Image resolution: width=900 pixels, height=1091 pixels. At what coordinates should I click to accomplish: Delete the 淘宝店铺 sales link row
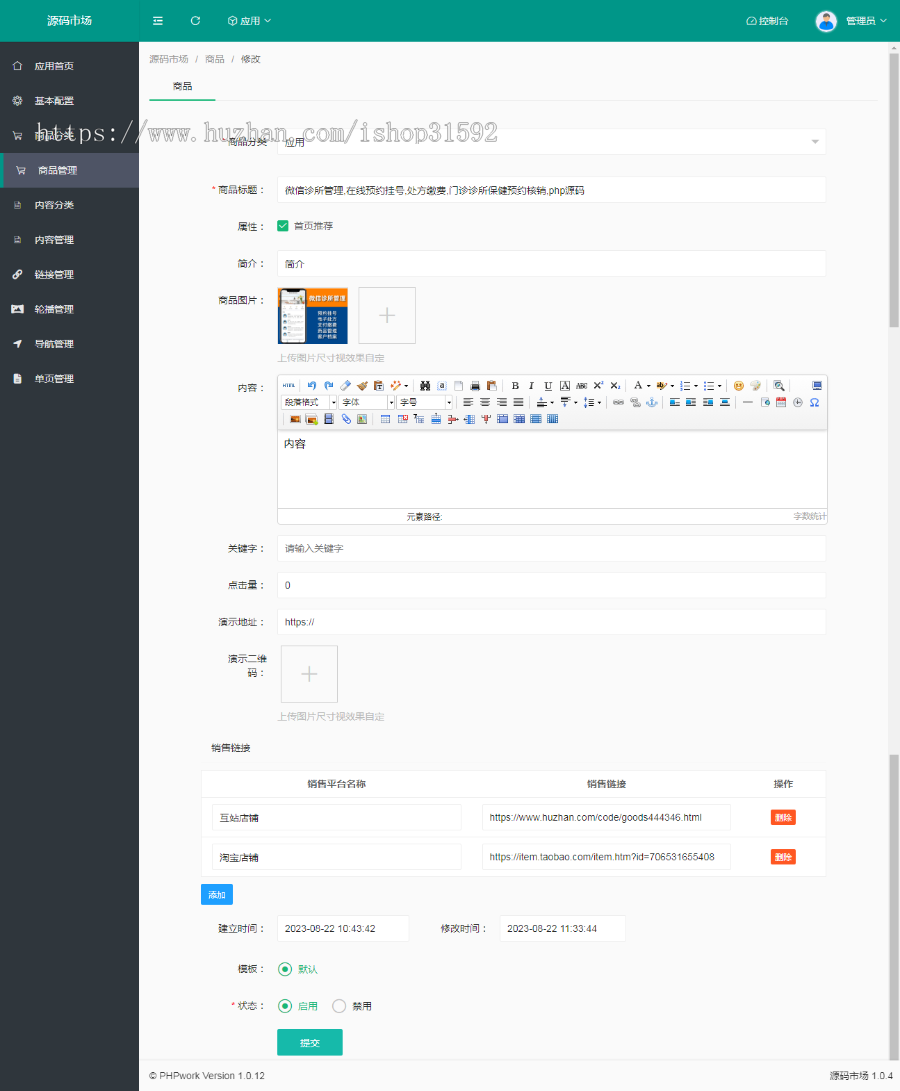coord(783,857)
